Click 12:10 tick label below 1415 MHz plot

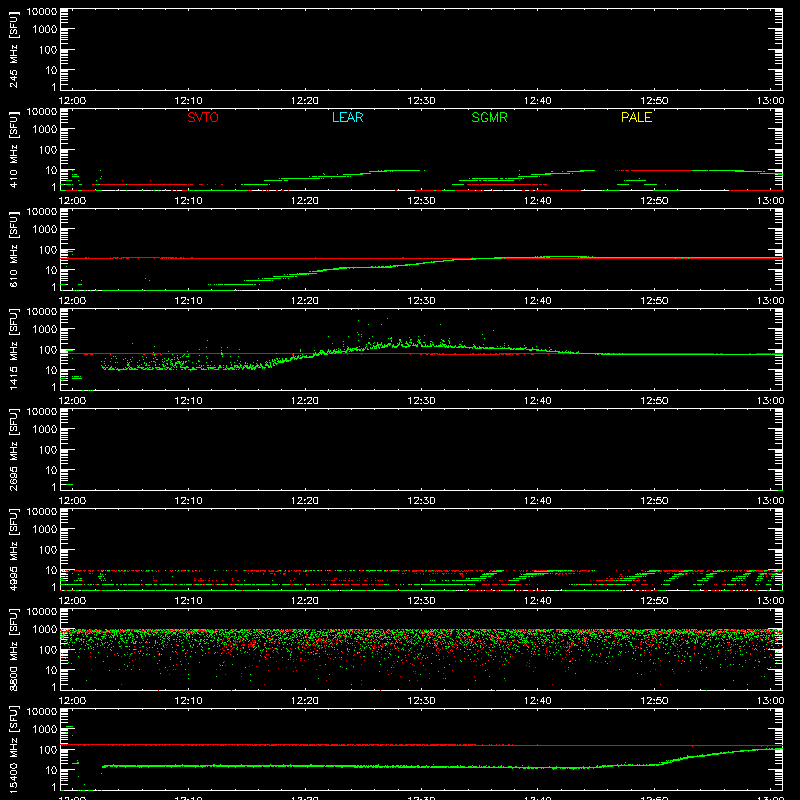point(188,401)
